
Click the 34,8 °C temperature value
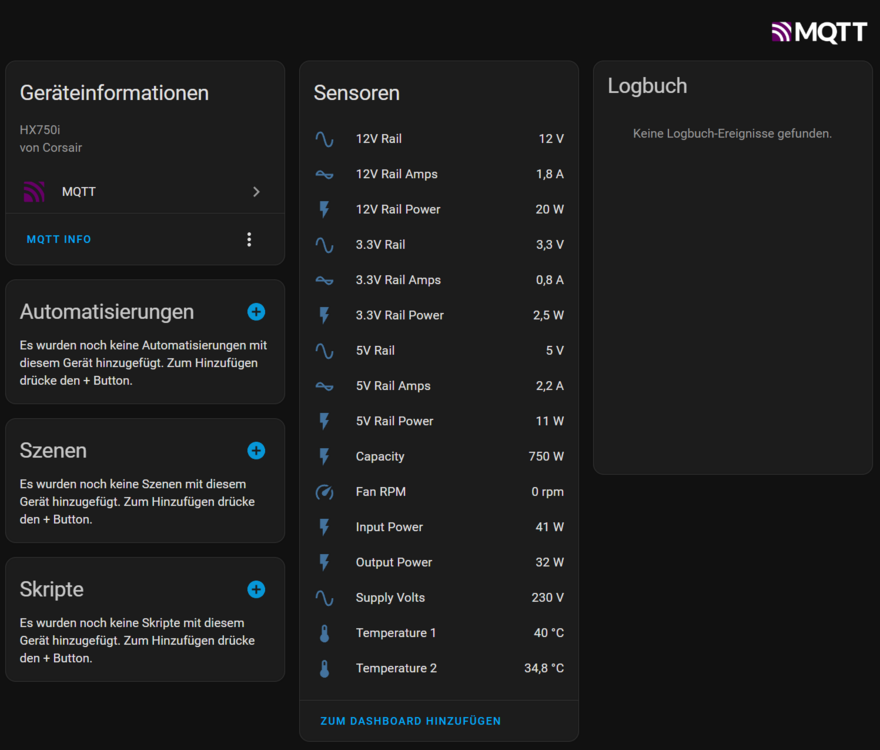[544, 669]
